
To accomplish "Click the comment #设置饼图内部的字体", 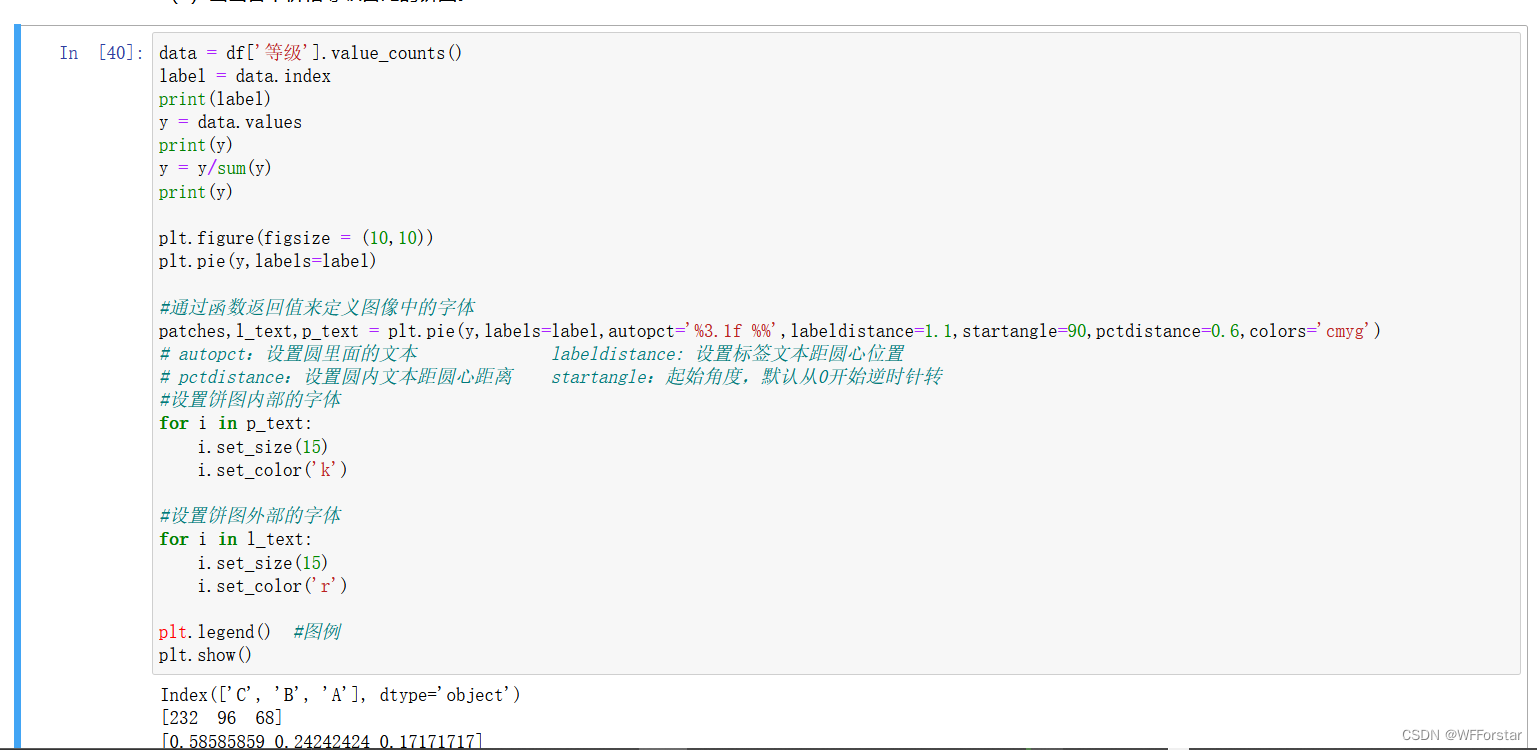I will [x=250, y=399].
